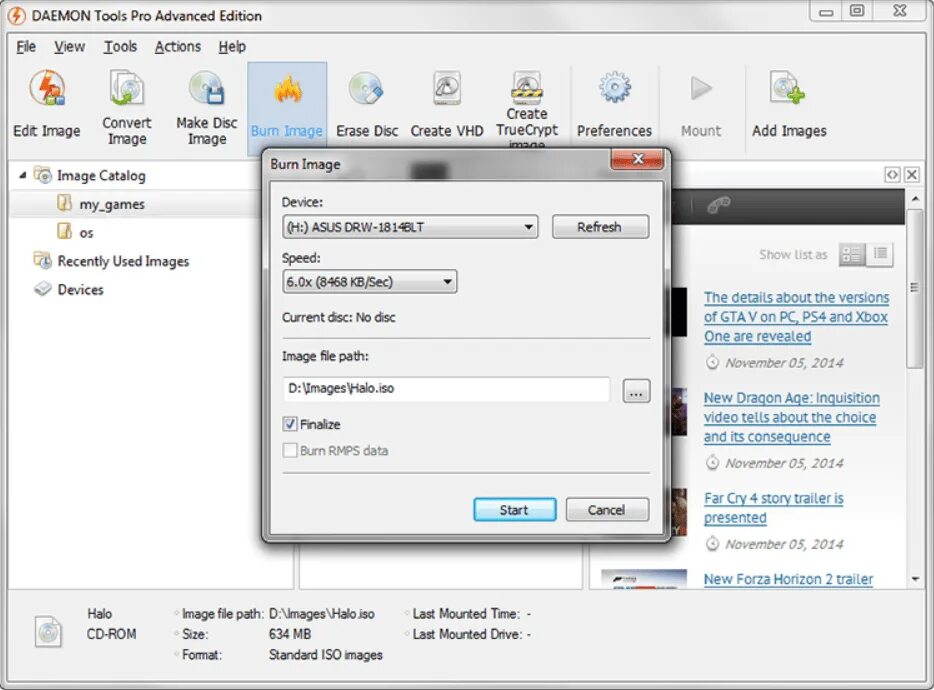
Task: Cancel the Burn Image dialog
Action: coord(607,510)
